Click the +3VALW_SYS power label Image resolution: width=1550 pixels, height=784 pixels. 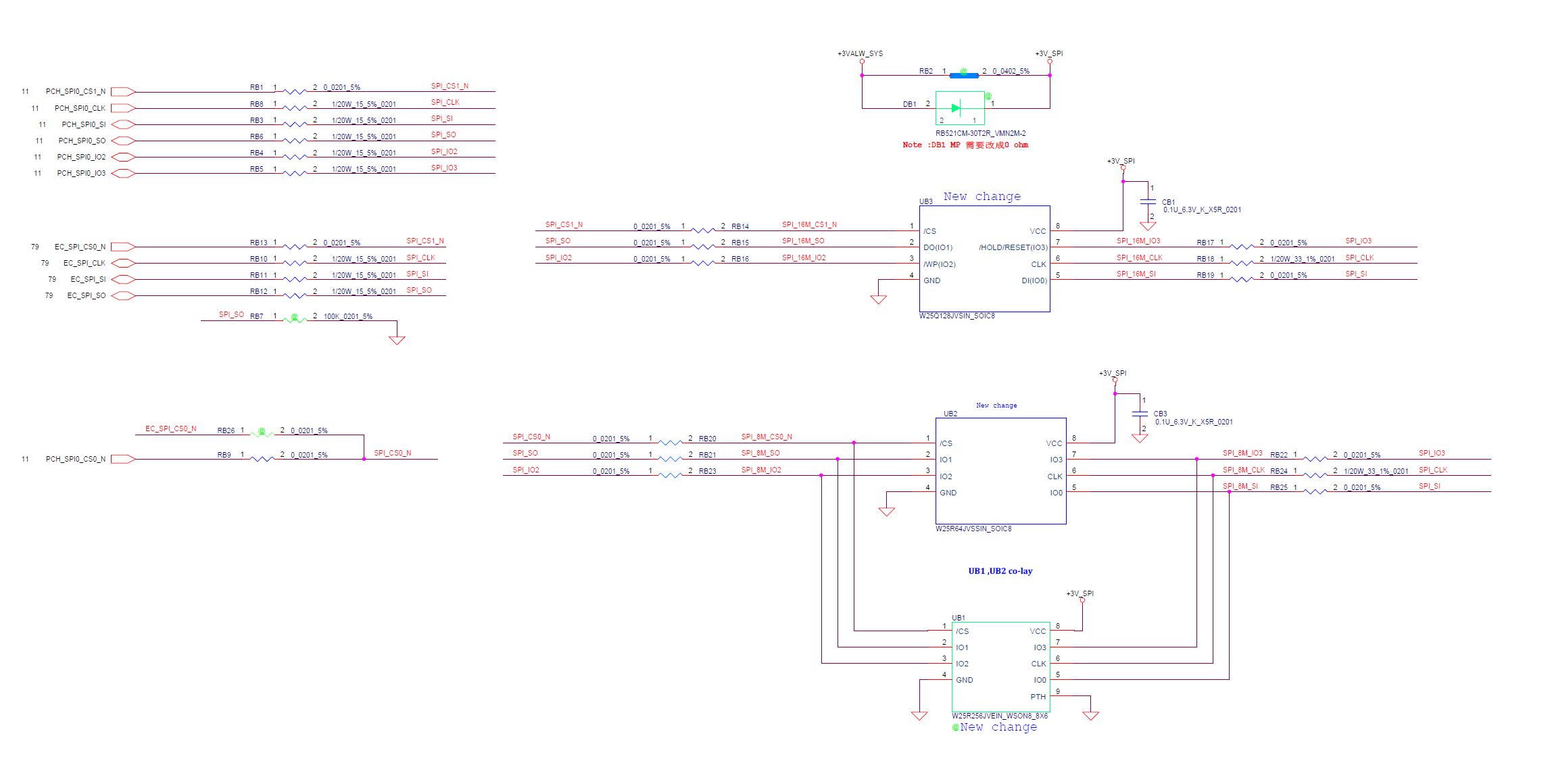[860, 53]
